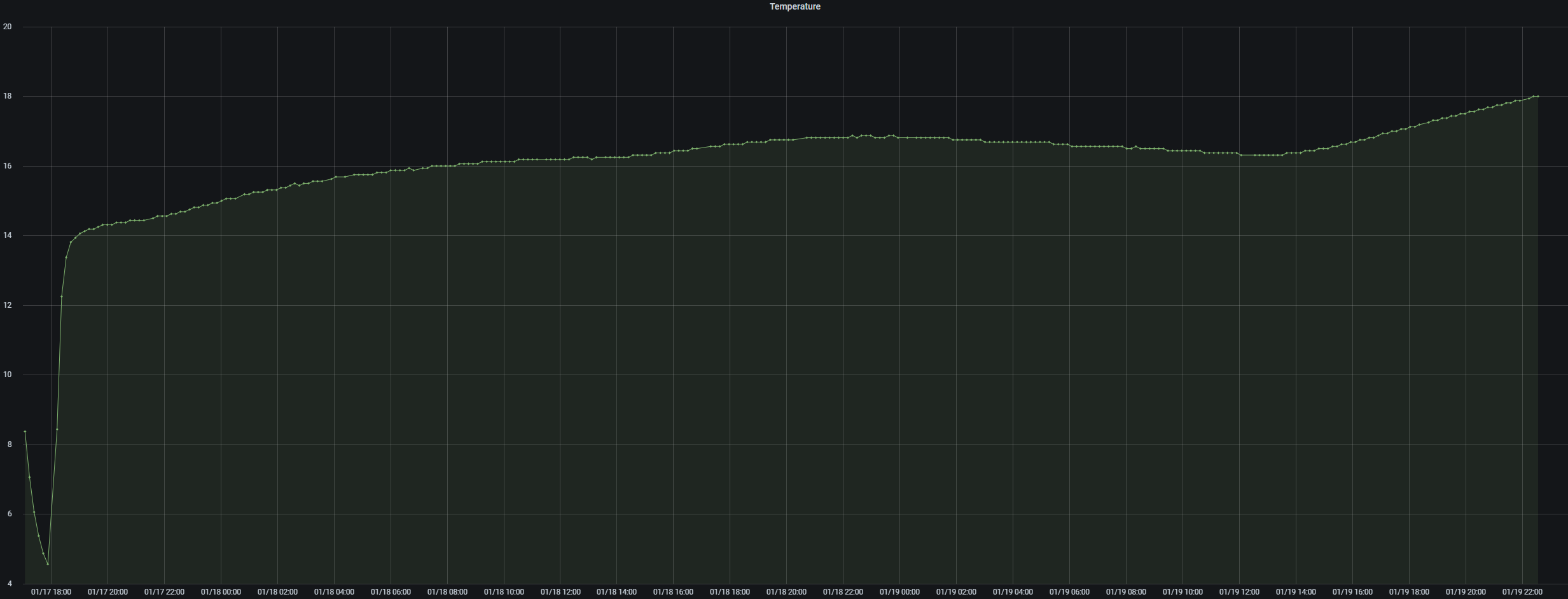Click the first data point at 8.4 degrees
This screenshot has height=599, width=1568.
coord(25,432)
